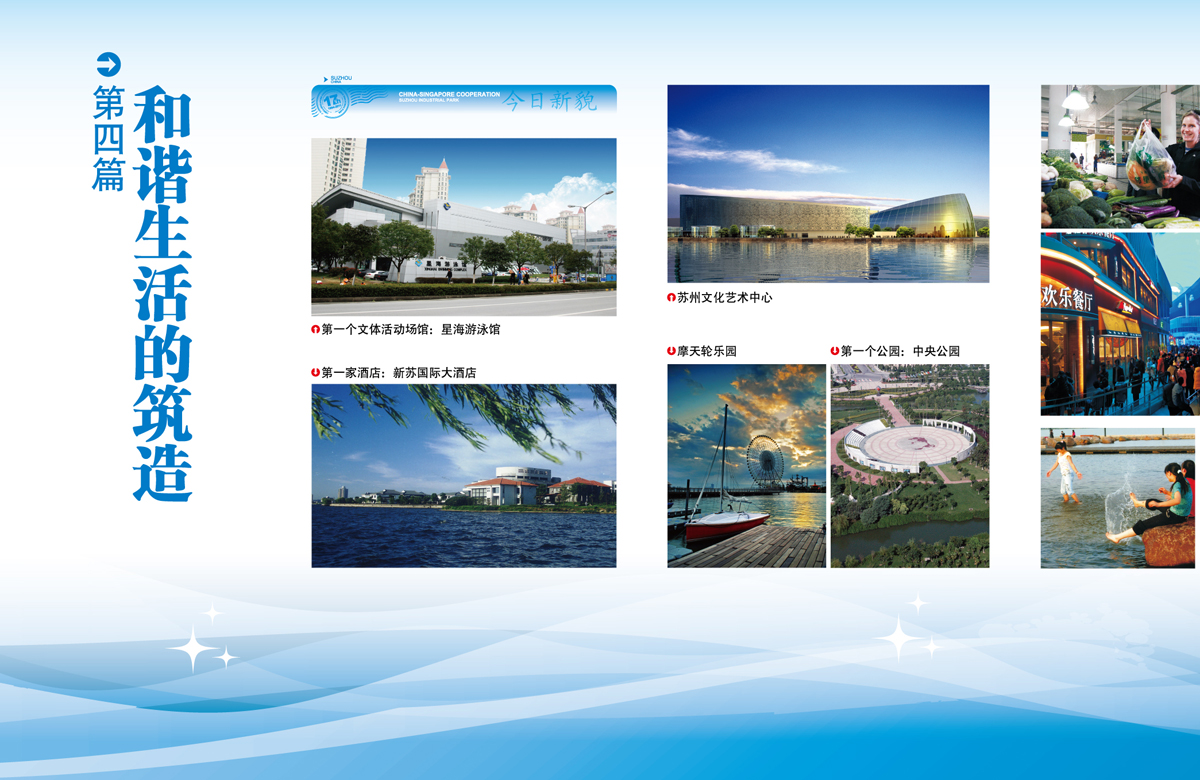Open the lakeside hotel photo with willow branches
This screenshot has width=1200, height=780.
pos(463,476)
